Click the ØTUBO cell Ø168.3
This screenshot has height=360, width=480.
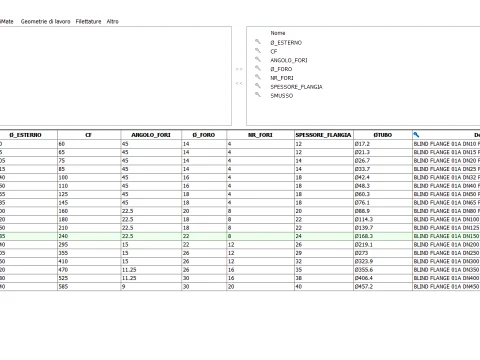pos(383,236)
